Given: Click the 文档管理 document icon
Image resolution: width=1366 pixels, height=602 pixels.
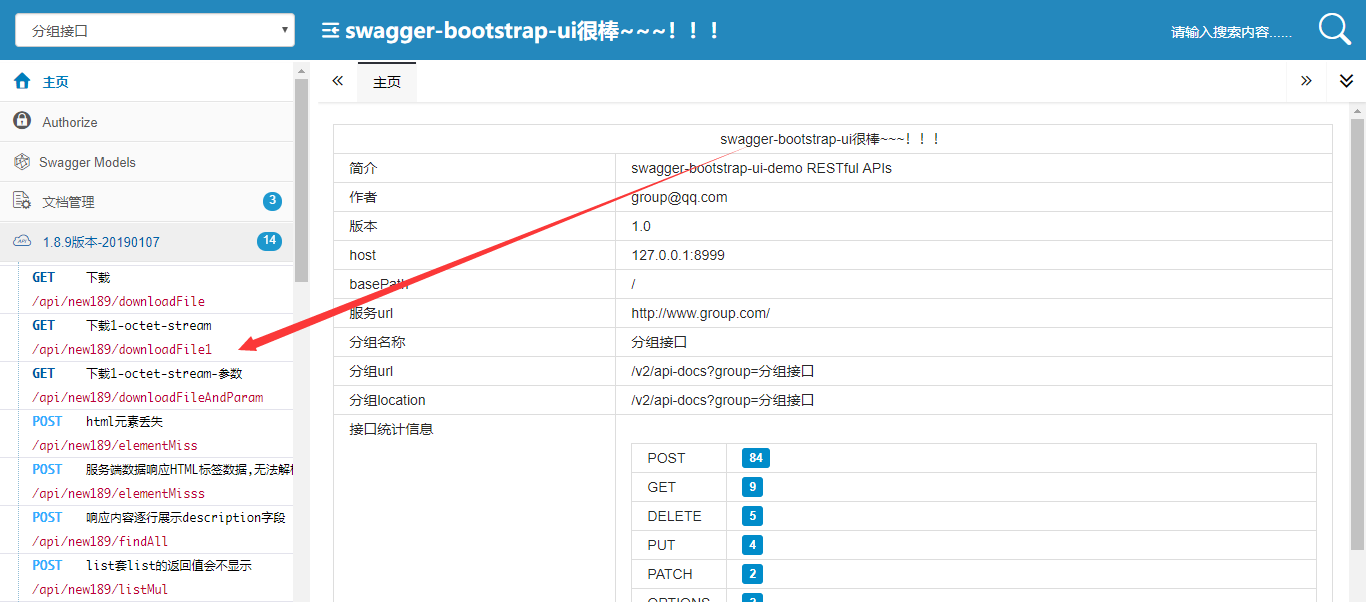Looking at the screenshot, I should click(x=22, y=200).
